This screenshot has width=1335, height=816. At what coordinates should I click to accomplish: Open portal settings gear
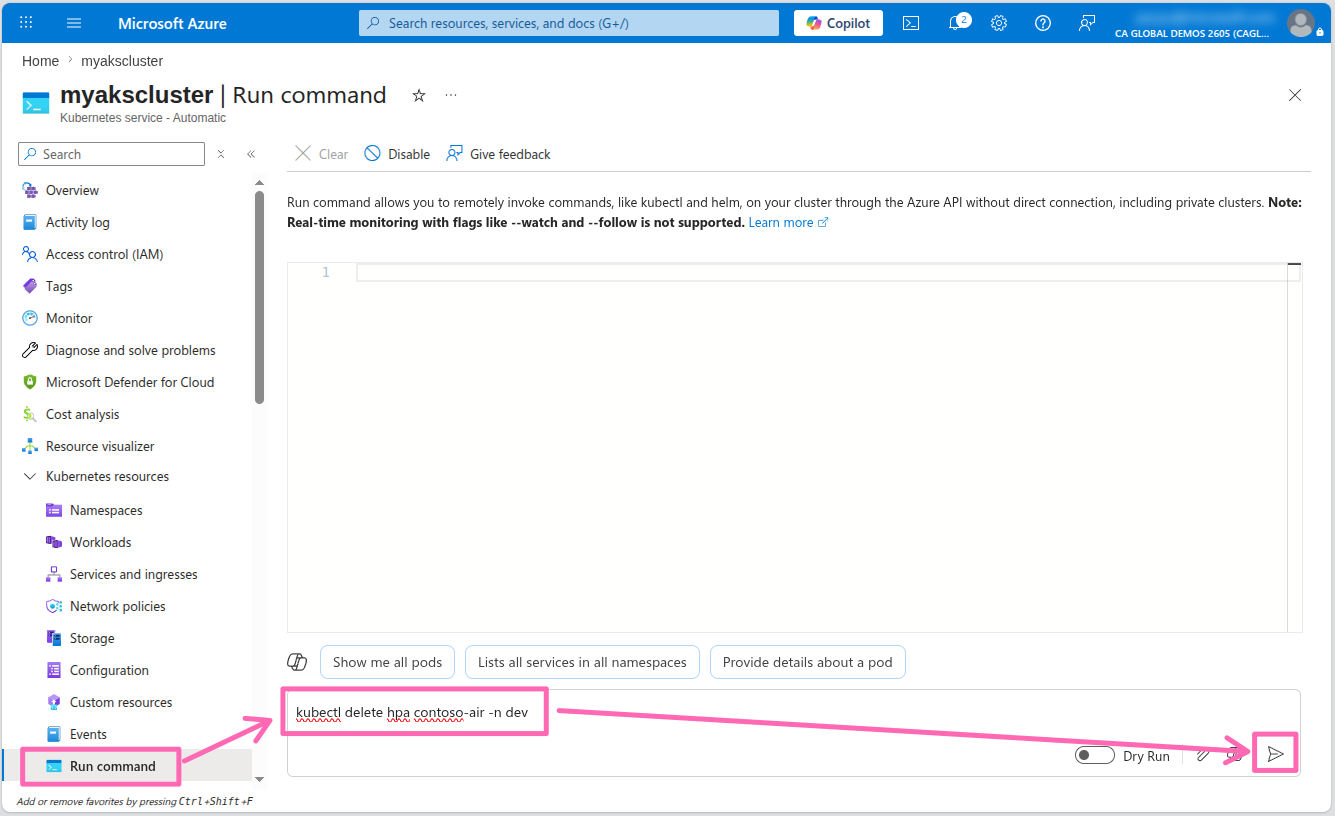999,23
